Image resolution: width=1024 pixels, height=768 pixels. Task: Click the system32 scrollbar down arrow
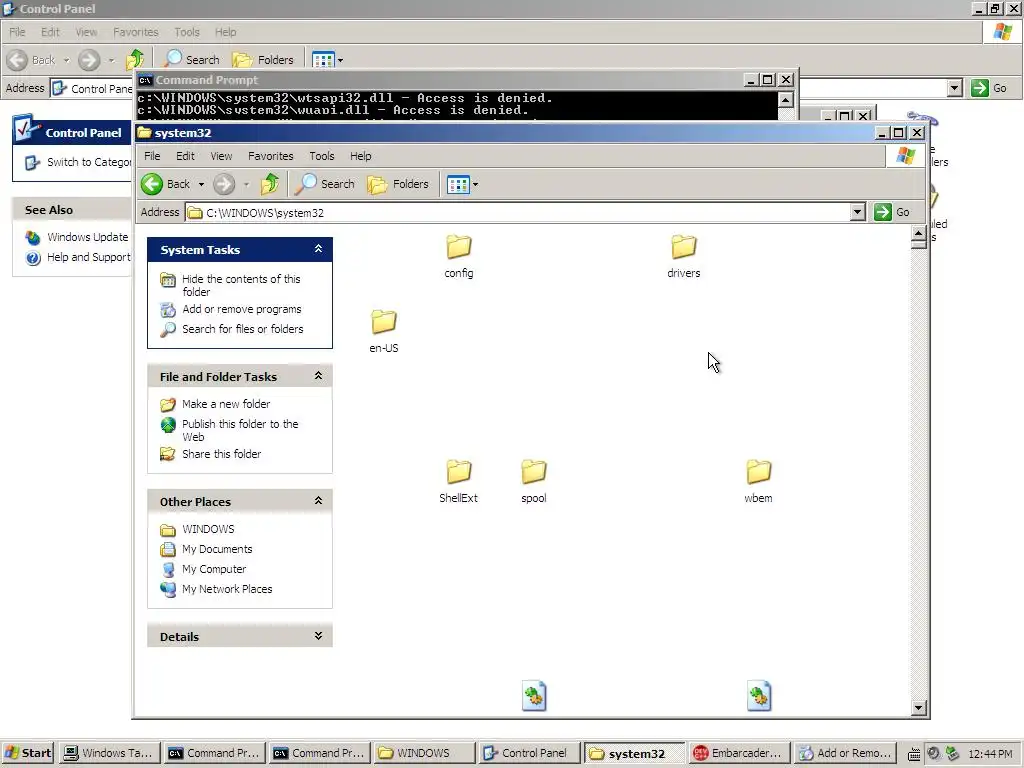click(919, 708)
